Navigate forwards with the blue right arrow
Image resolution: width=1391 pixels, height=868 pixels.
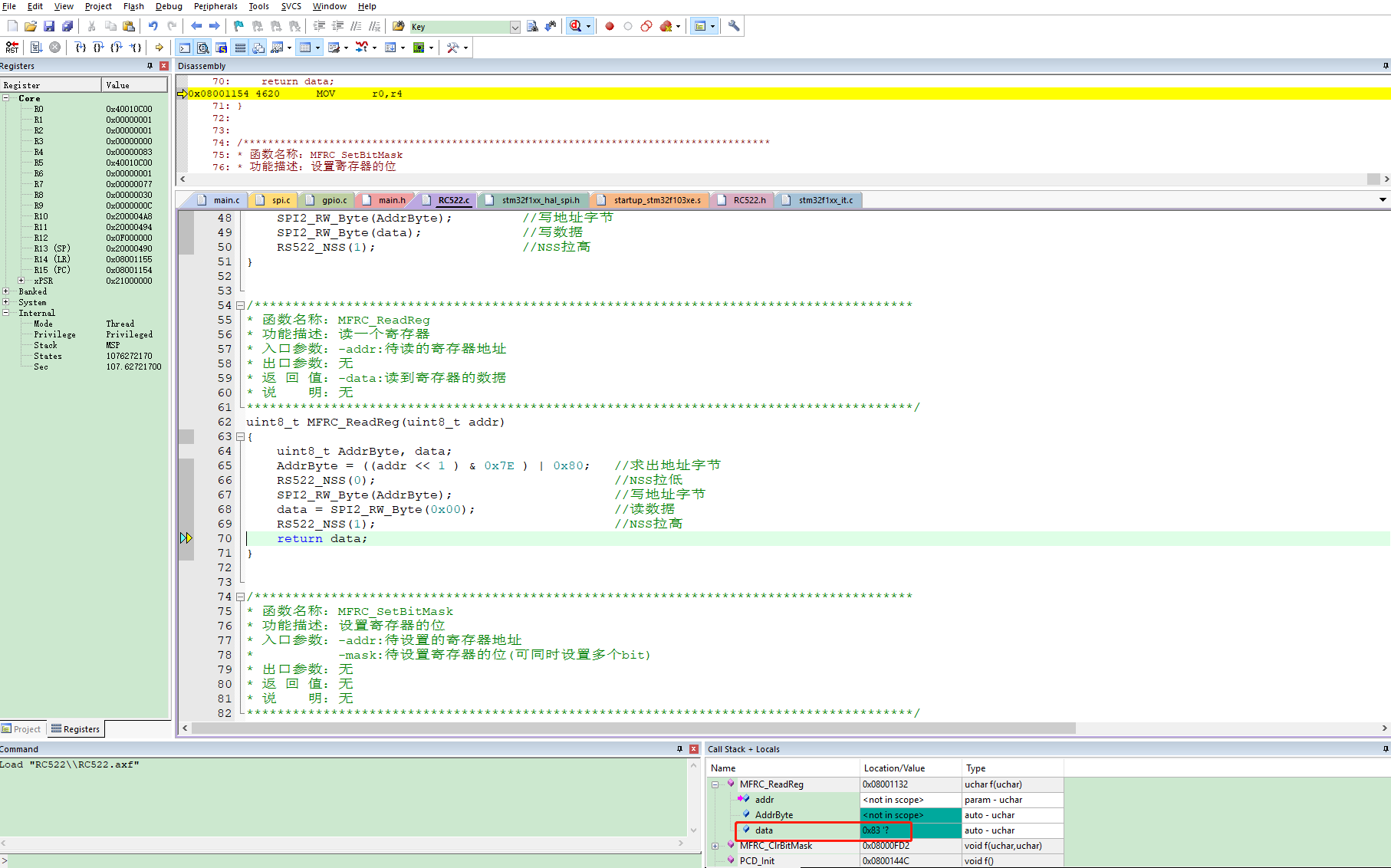(x=215, y=26)
